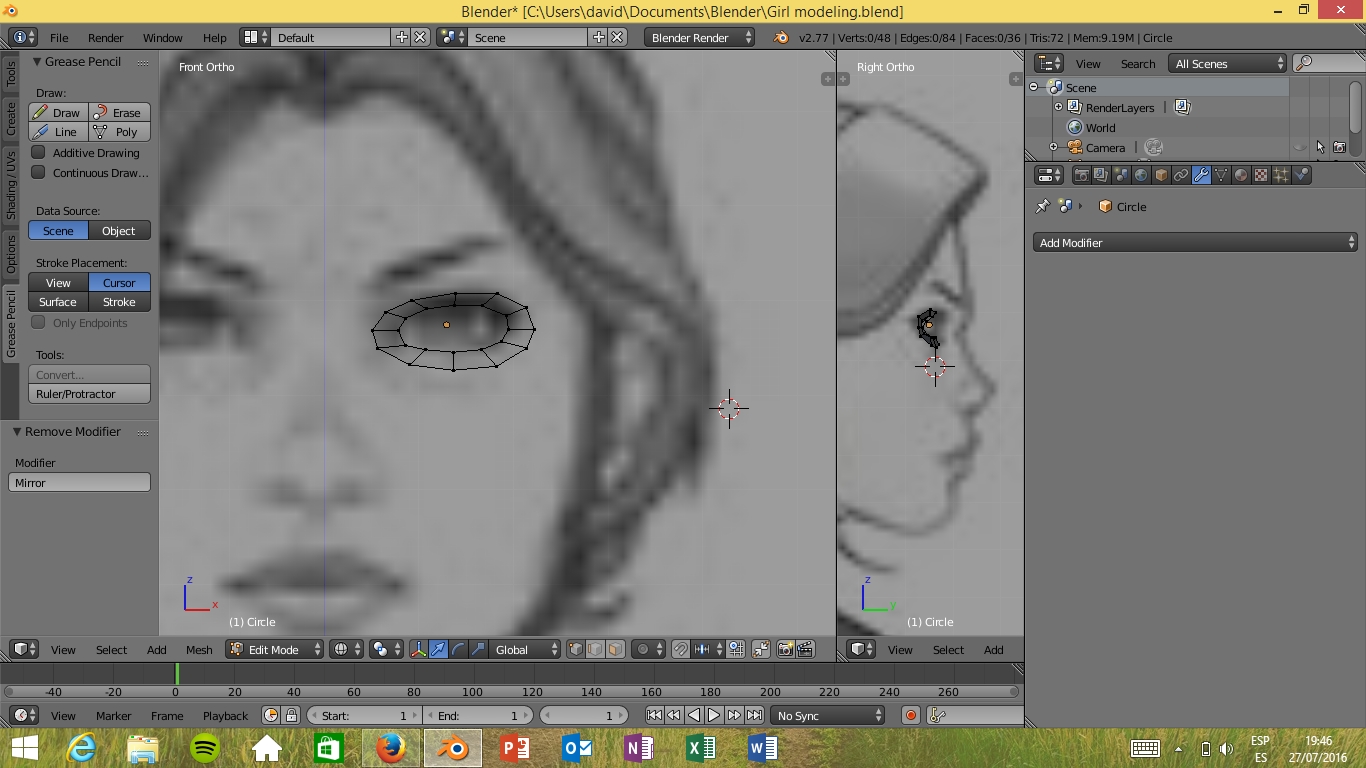This screenshot has width=1366, height=768.
Task: Click the Object constraints chain icon
Action: (1181, 175)
